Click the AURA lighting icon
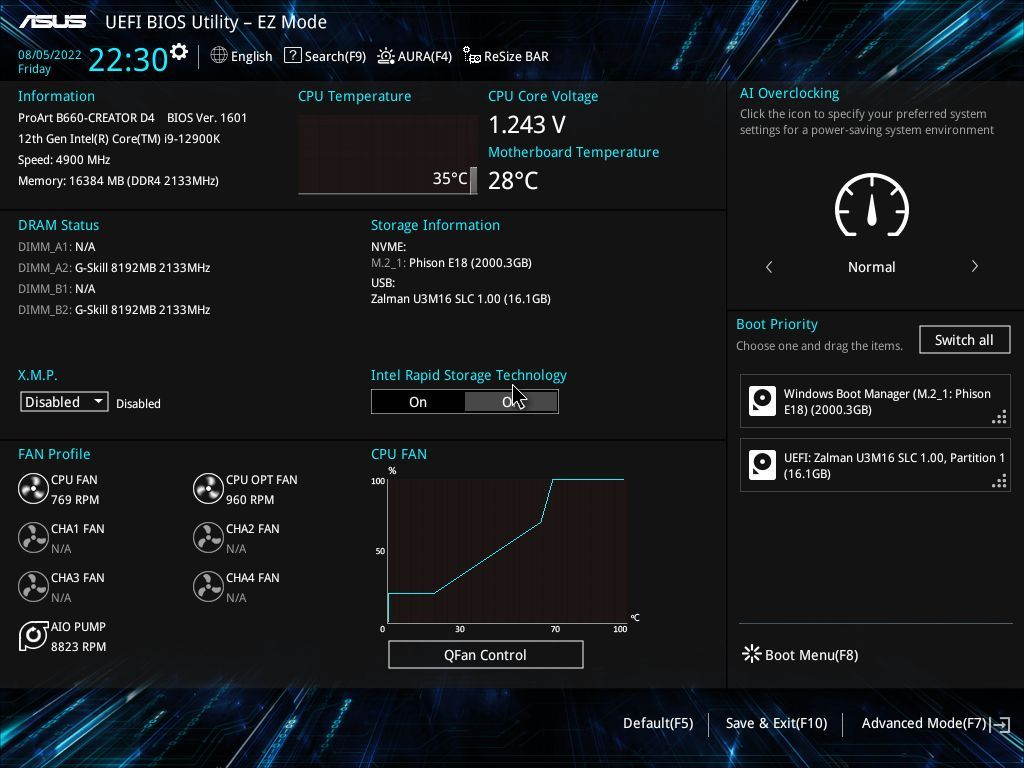1024x768 pixels. click(386, 56)
